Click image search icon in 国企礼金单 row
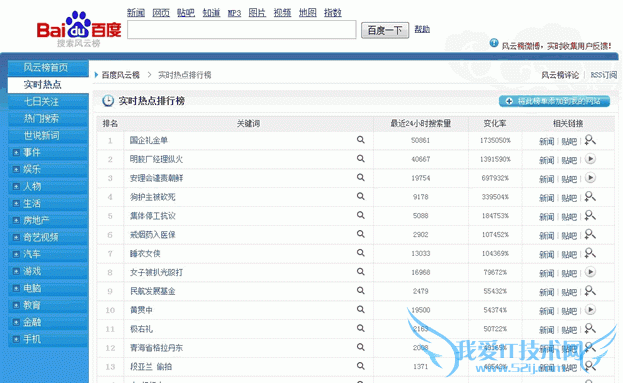 (x=590, y=140)
